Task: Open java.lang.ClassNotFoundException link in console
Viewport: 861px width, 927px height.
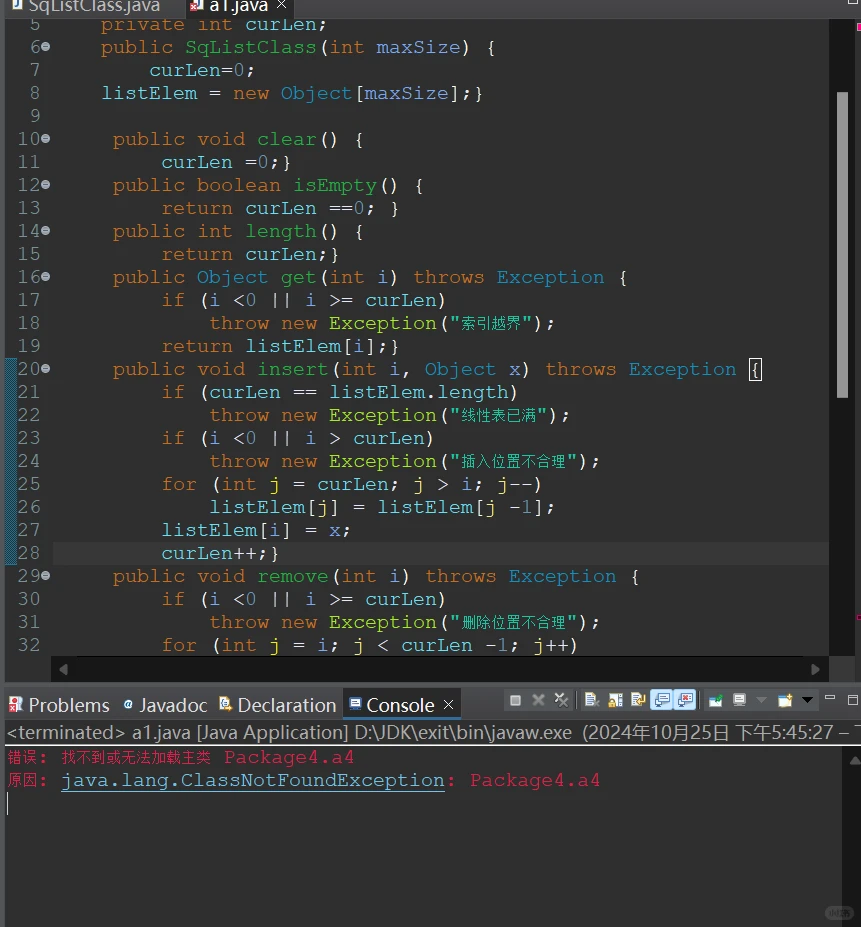Action: click(x=253, y=780)
